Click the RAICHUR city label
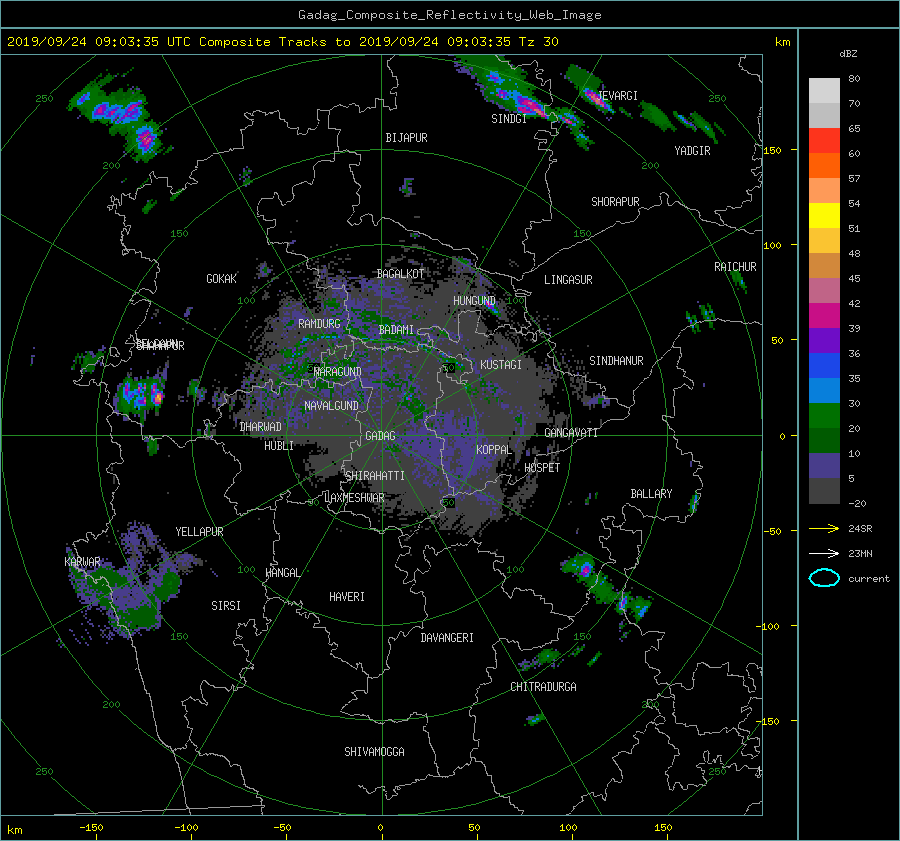Viewport: 900px width, 841px height. click(735, 267)
